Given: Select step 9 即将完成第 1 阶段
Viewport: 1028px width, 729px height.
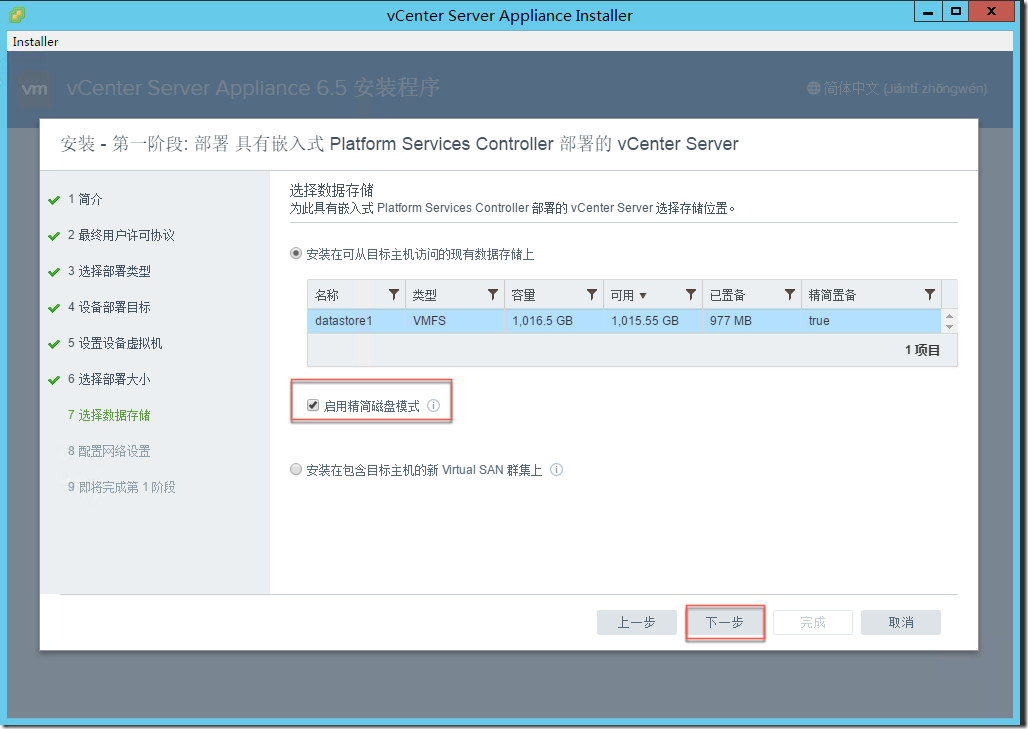Looking at the screenshot, I should (122, 487).
